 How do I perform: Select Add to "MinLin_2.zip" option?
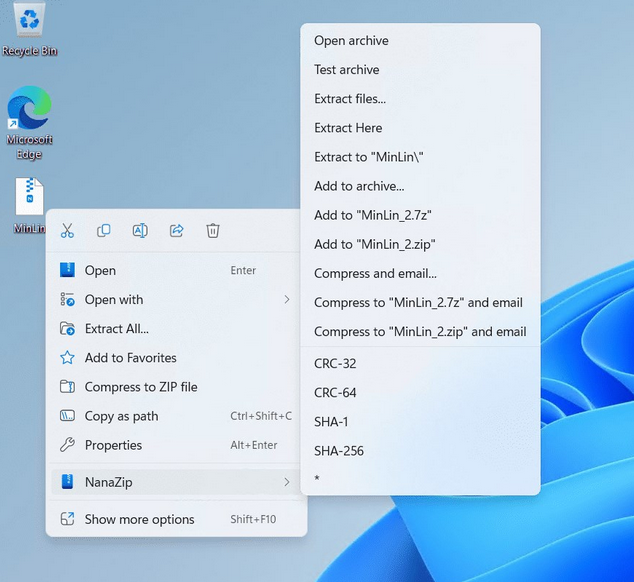click(421, 244)
